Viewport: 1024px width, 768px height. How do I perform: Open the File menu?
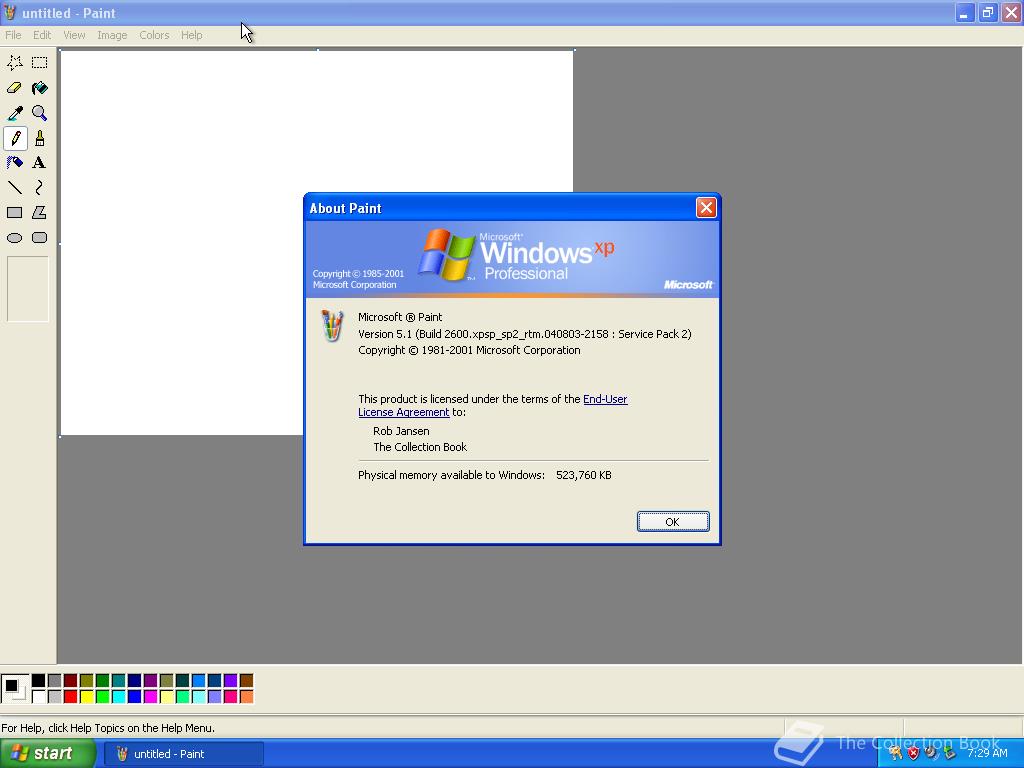pos(13,35)
